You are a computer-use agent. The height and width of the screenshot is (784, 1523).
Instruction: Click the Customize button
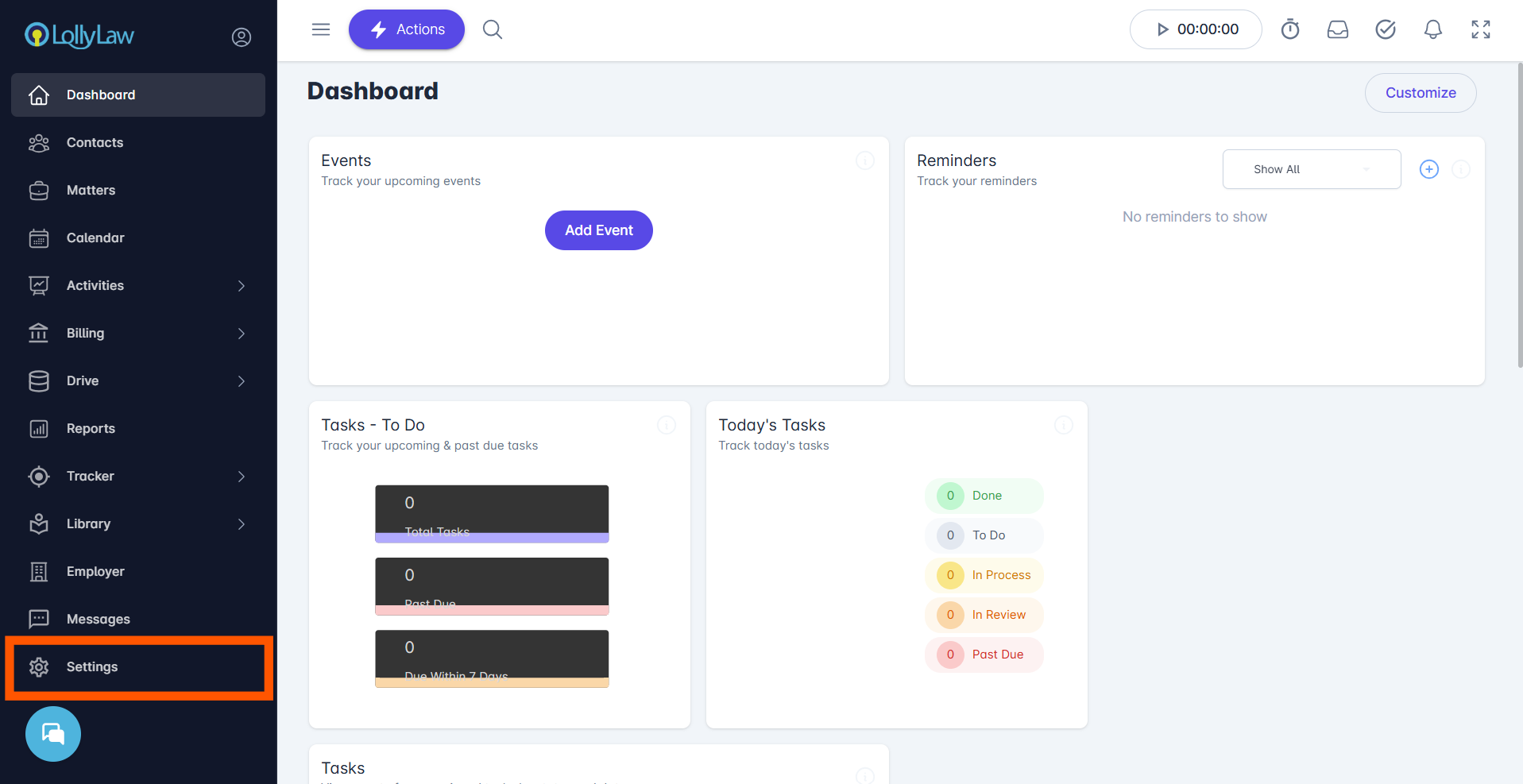click(1421, 93)
